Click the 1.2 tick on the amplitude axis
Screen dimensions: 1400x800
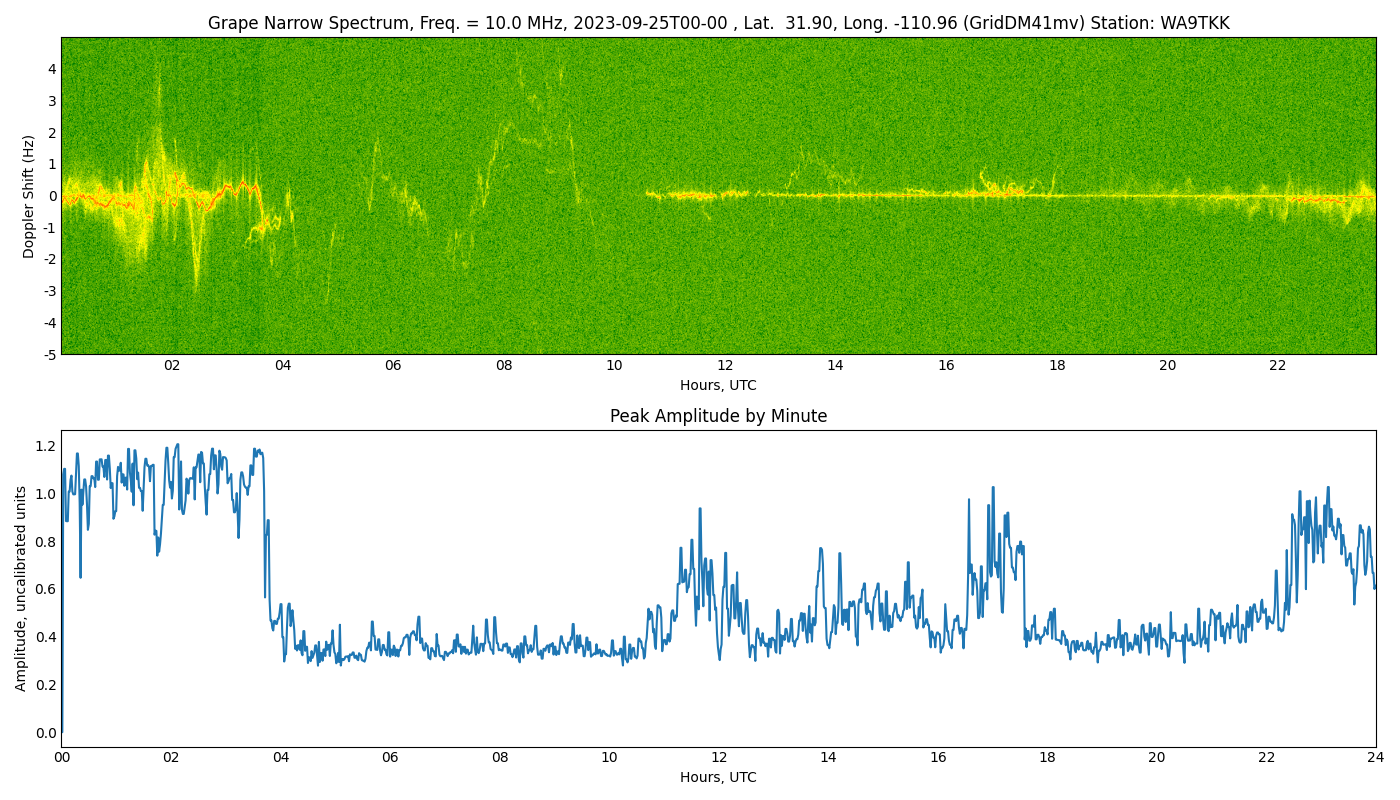[46, 446]
